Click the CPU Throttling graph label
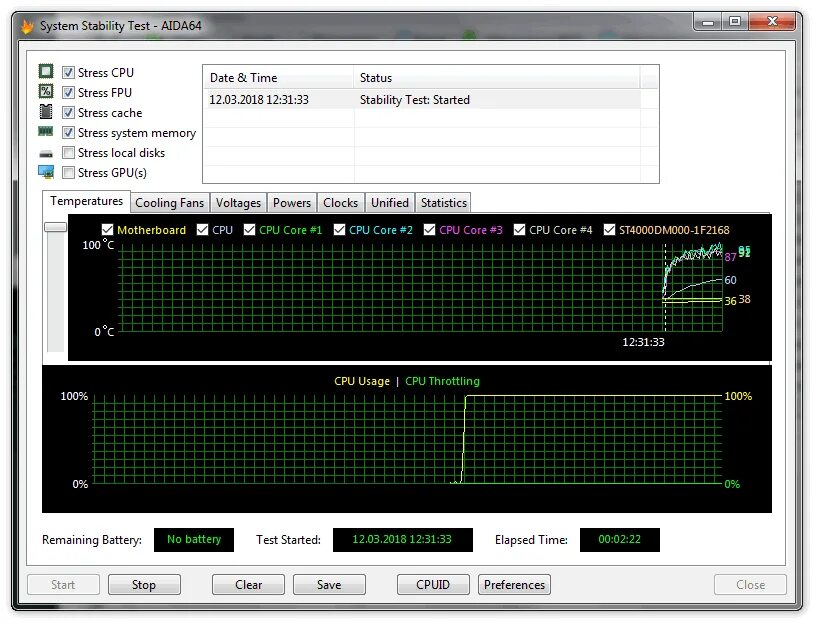 (442, 381)
